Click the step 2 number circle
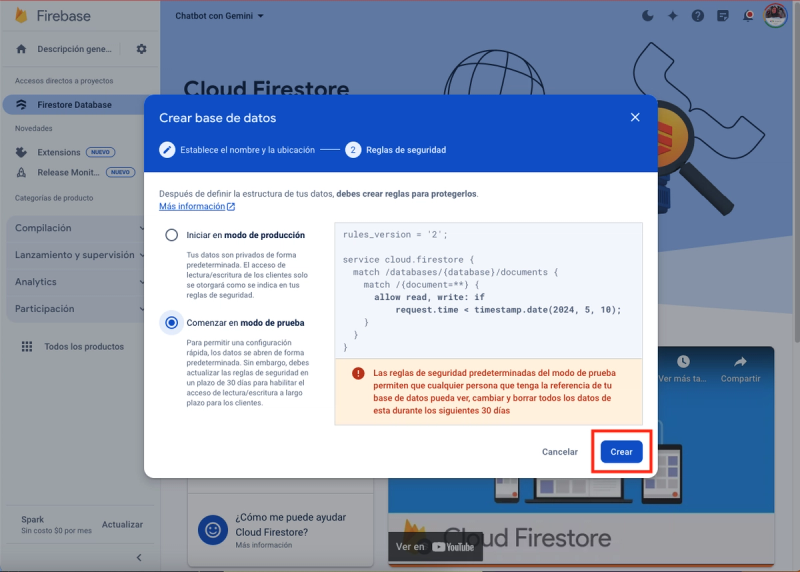The width and height of the screenshot is (800, 572). pos(353,150)
